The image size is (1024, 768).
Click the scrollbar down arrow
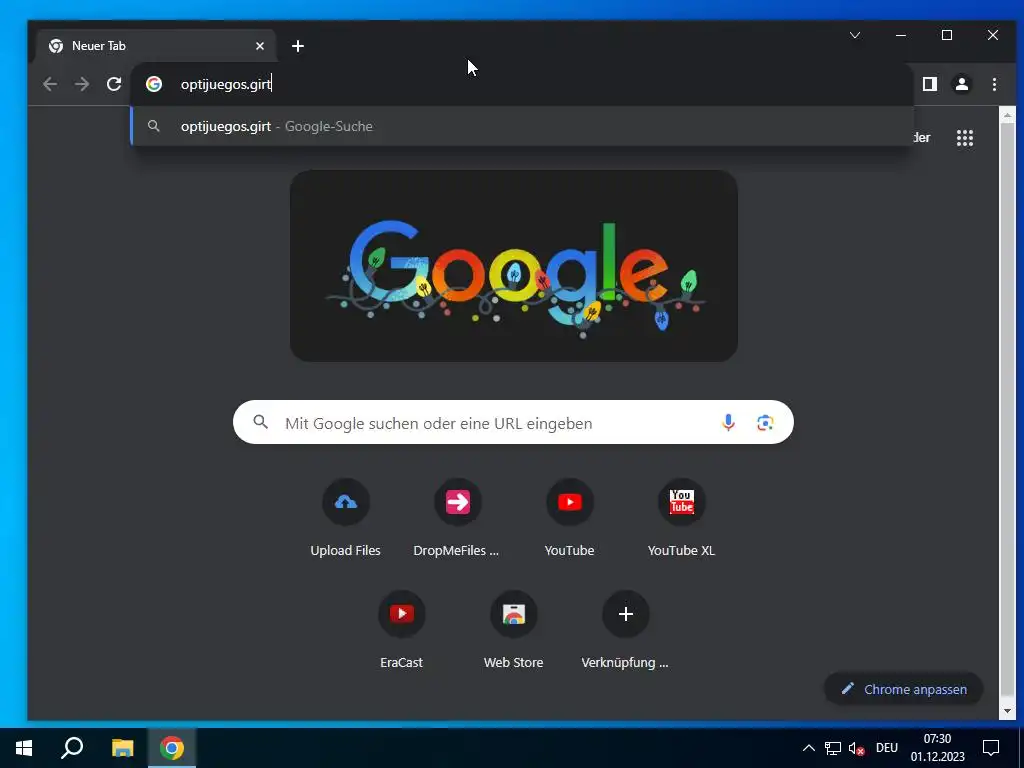pos(1007,711)
